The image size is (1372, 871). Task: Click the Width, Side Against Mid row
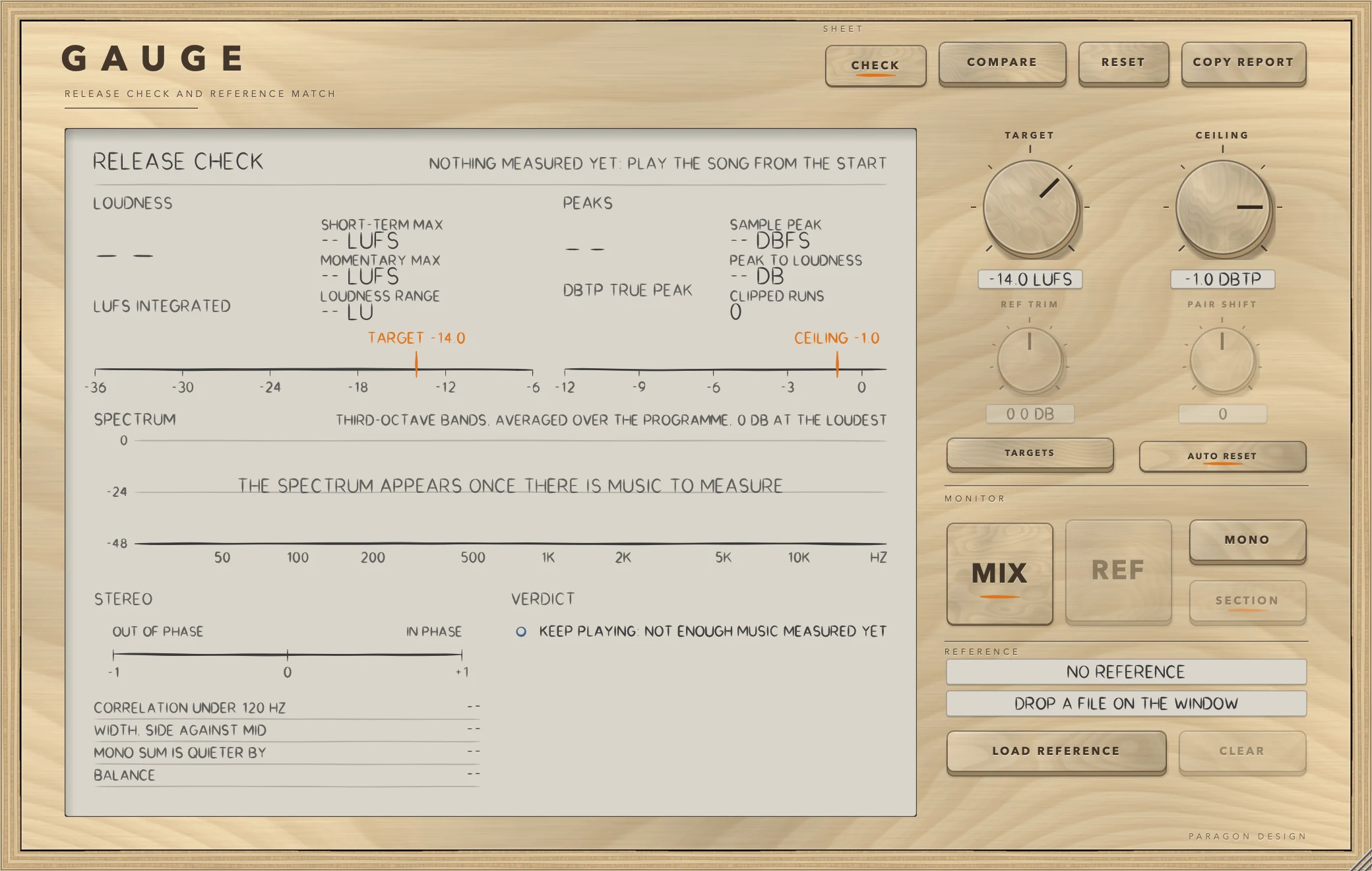click(x=286, y=730)
